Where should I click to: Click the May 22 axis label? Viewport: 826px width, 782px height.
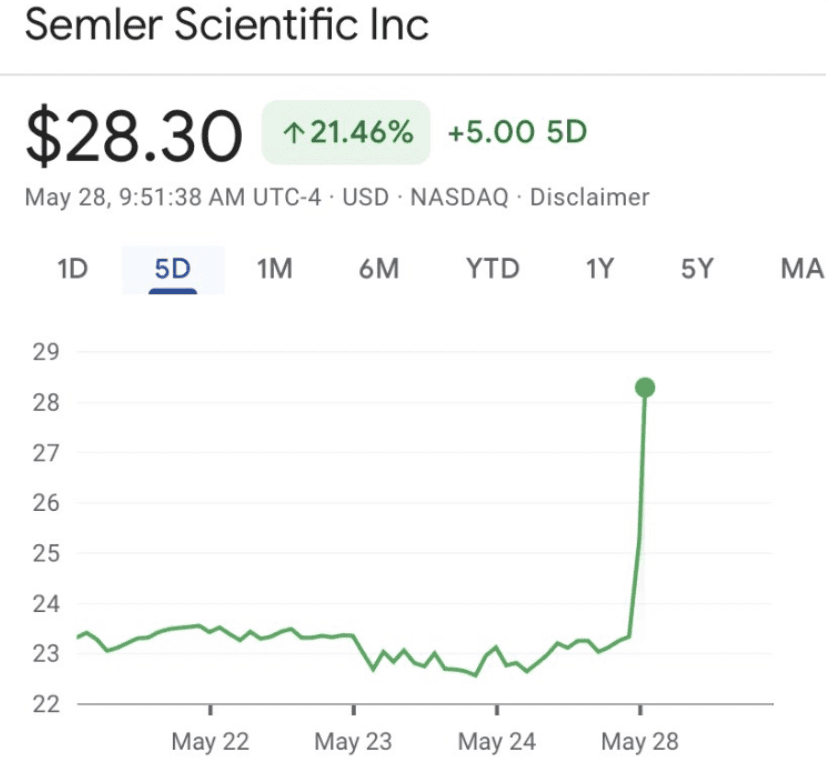coord(210,742)
